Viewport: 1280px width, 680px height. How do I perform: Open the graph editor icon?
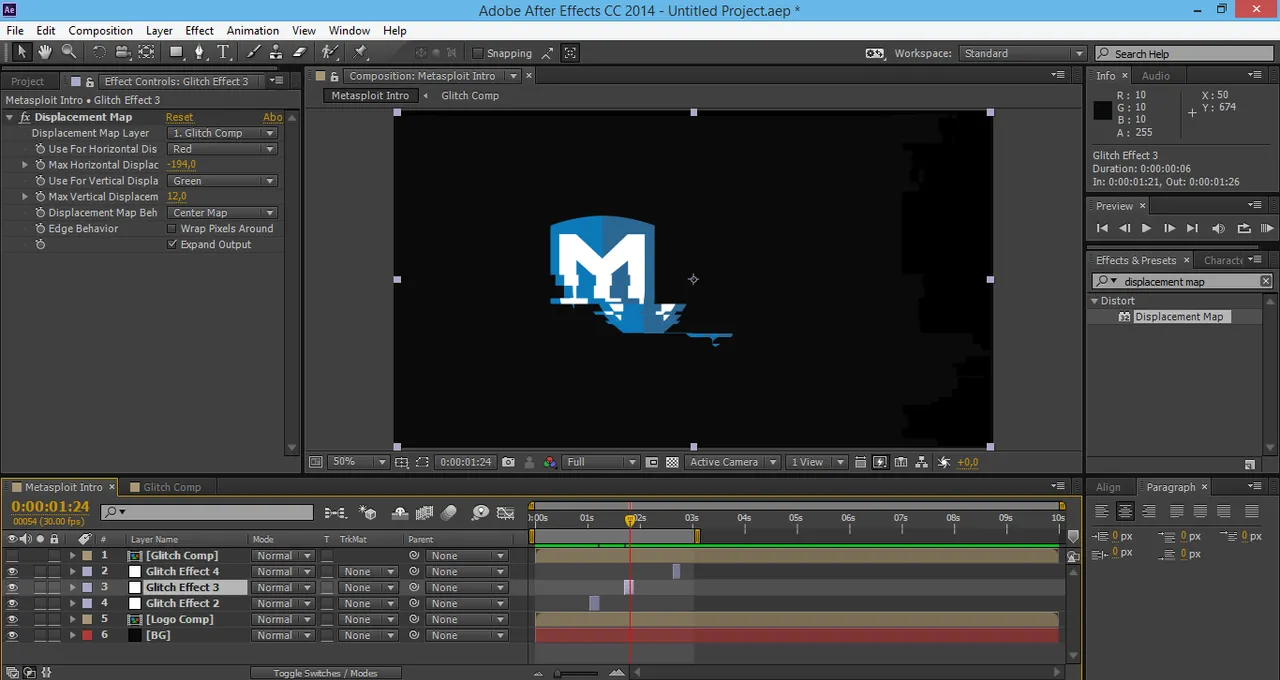tap(507, 513)
